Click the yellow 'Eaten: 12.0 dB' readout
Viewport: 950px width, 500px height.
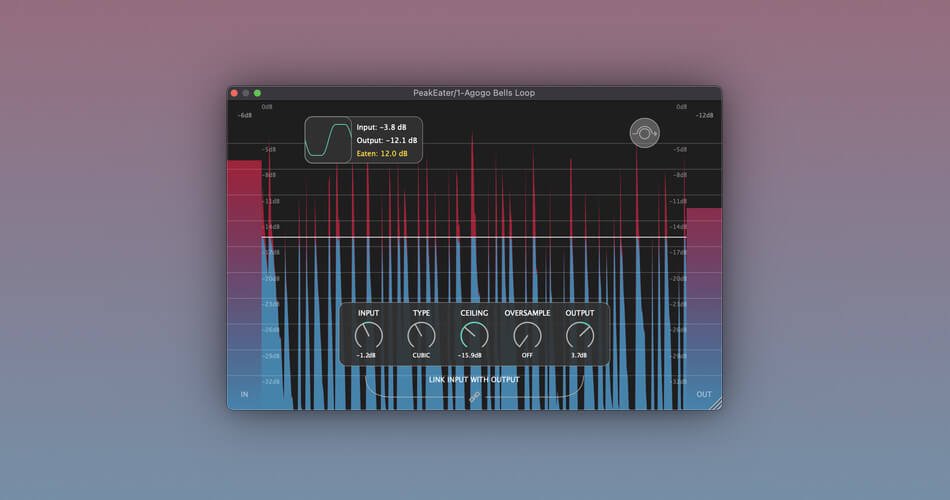pyautogui.click(x=382, y=154)
